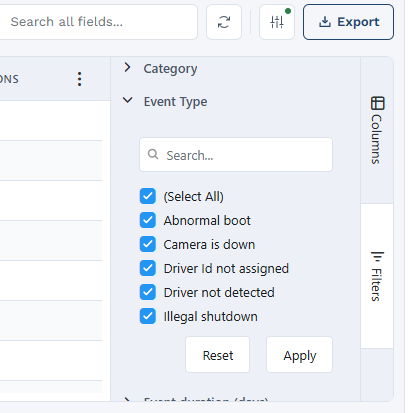The image size is (414, 413).
Task: Toggle the Driver Id not assigned checkbox
Action: pyautogui.click(x=148, y=268)
